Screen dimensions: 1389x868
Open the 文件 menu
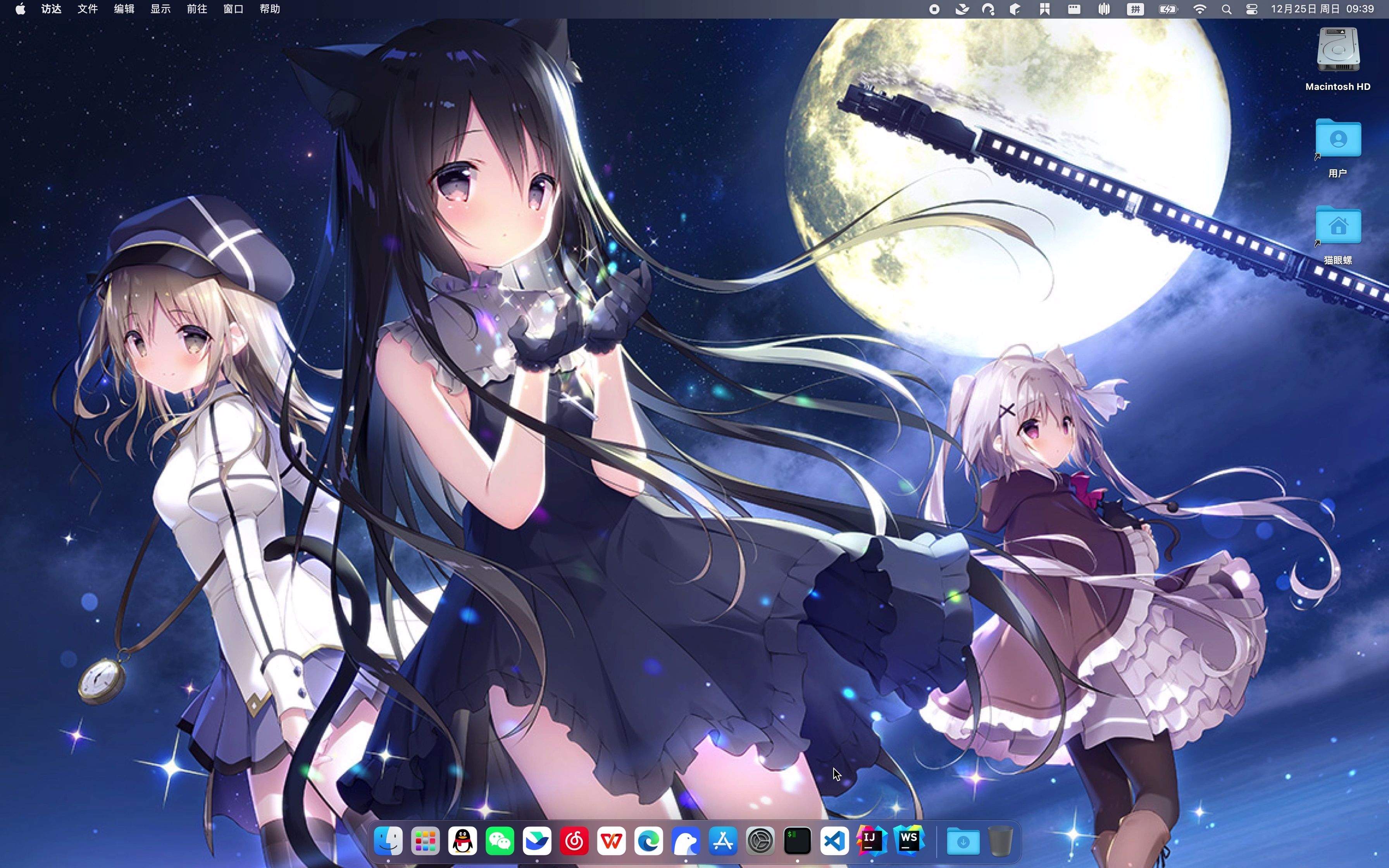coord(87,9)
